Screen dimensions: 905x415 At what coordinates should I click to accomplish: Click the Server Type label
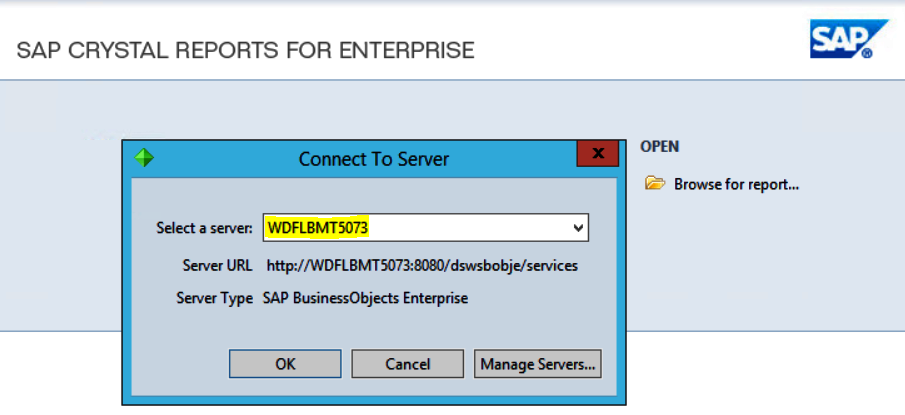[x=214, y=298]
